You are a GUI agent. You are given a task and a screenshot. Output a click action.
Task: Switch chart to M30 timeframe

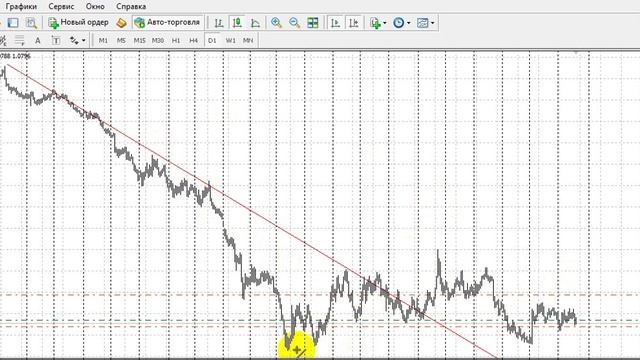(x=158, y=40)
